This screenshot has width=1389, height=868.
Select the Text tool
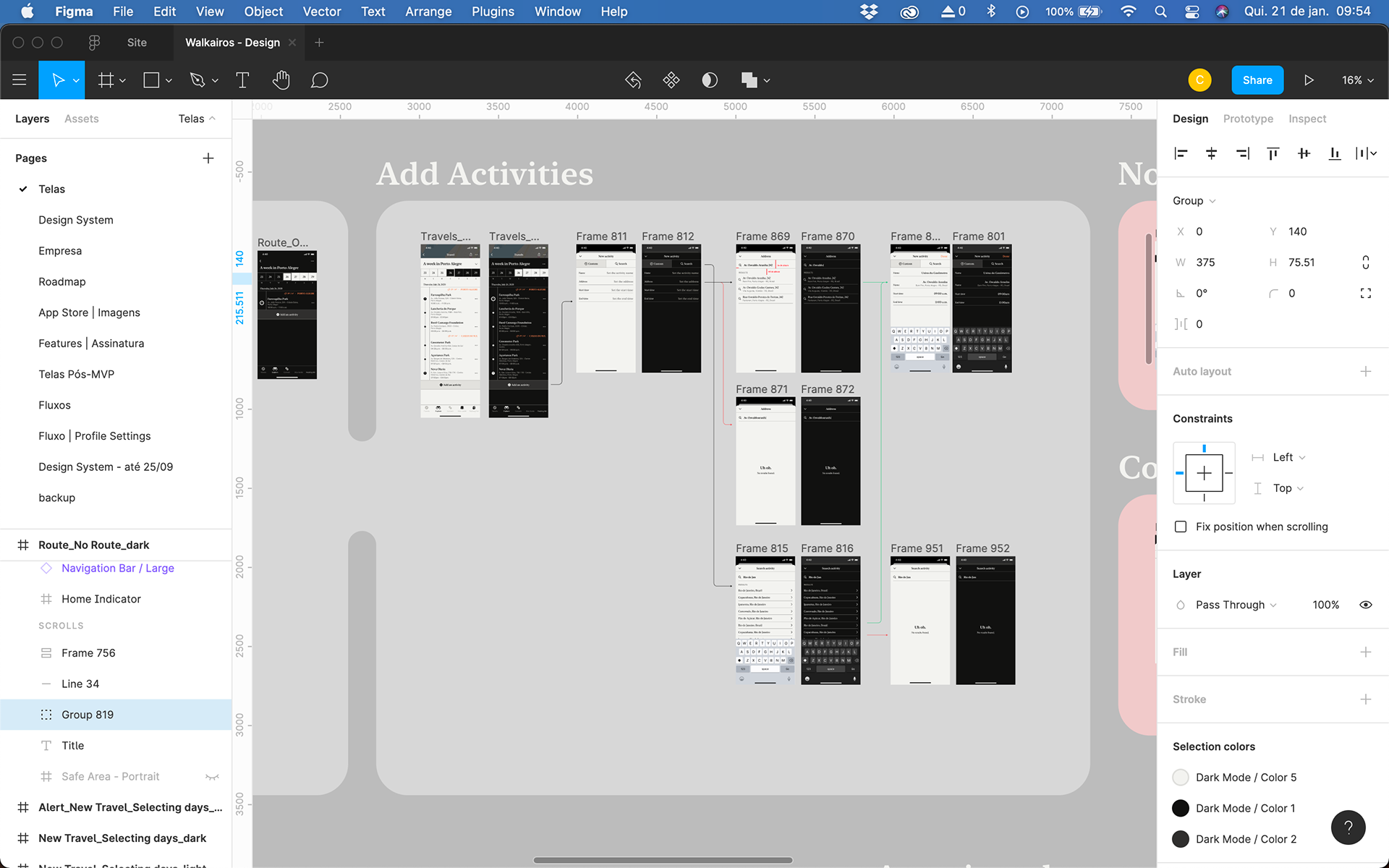point(242,80)
